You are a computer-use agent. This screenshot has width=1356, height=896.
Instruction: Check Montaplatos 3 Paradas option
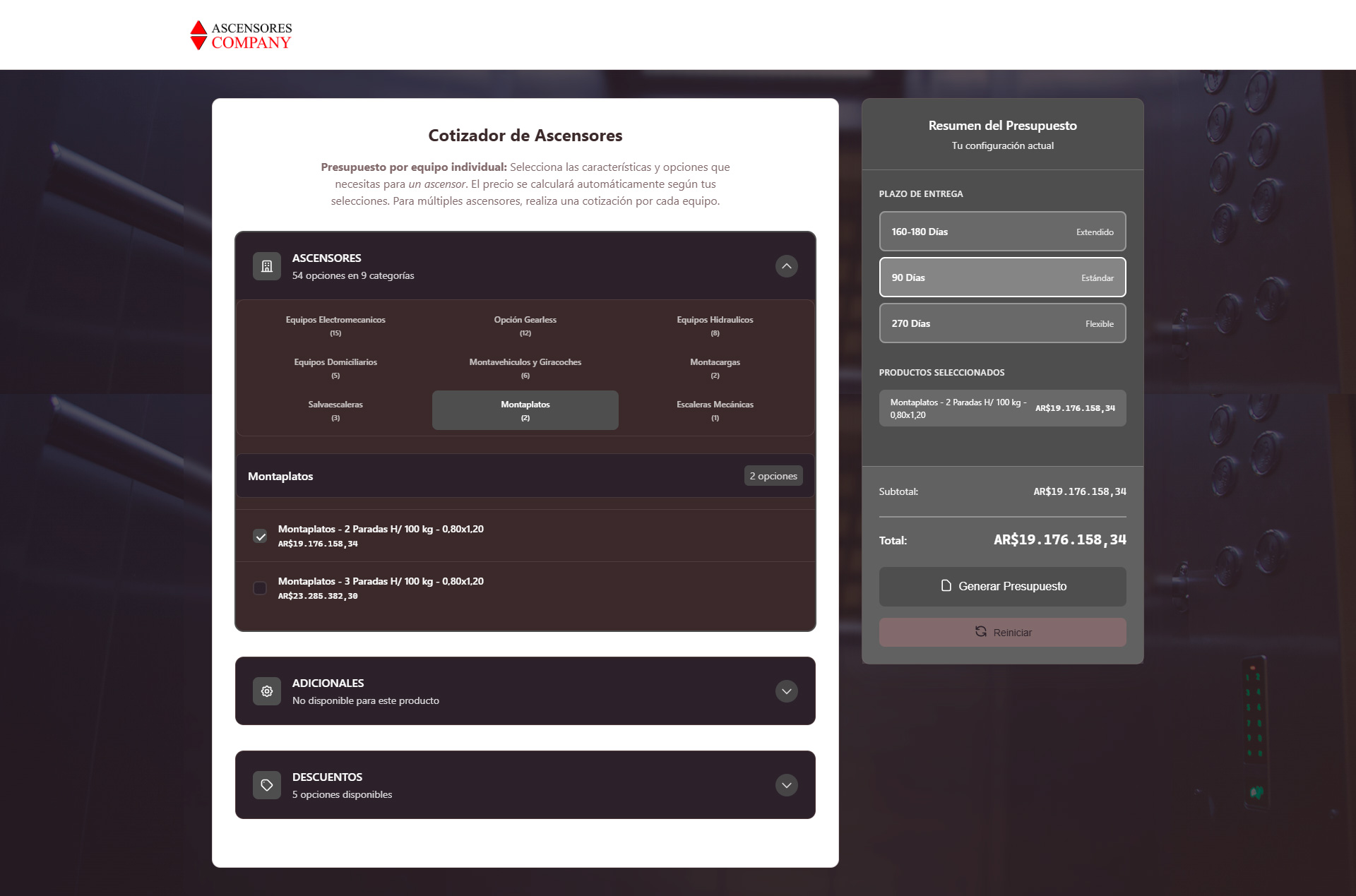[x=260, y=588]
